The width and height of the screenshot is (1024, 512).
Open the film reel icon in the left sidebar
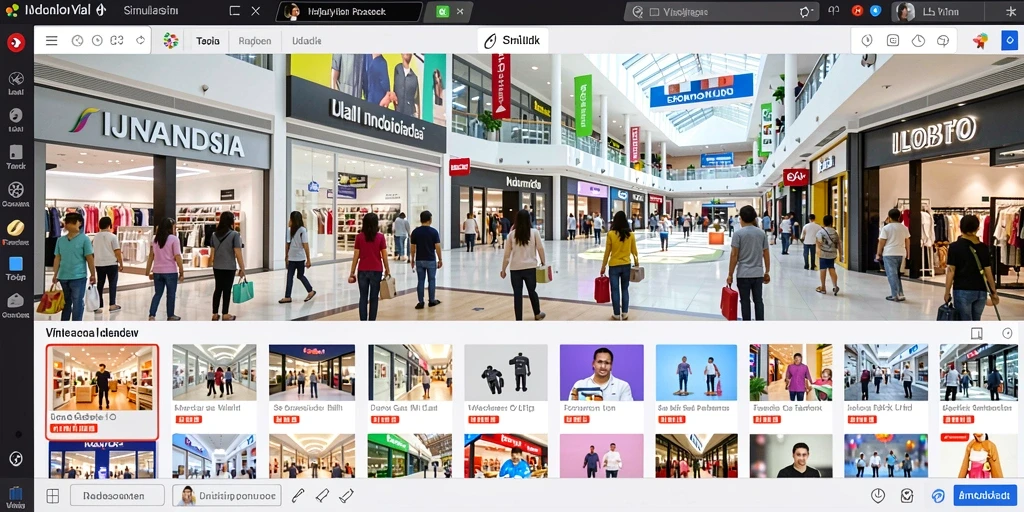click(16, 190)
